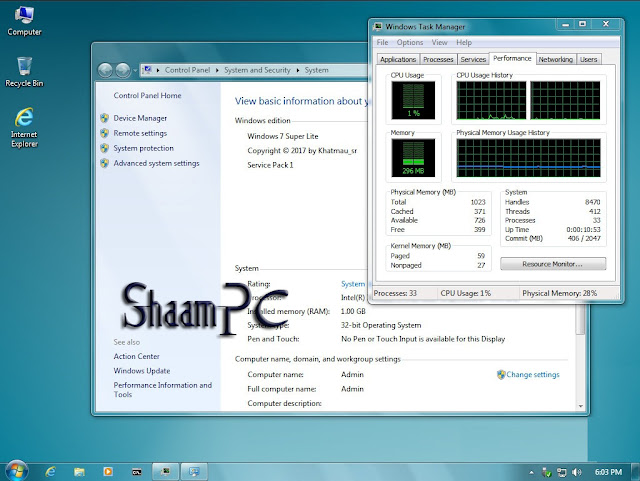Open the Windows Start orb
The height and width of the screenshot is (481, 640).
(17, 471)
